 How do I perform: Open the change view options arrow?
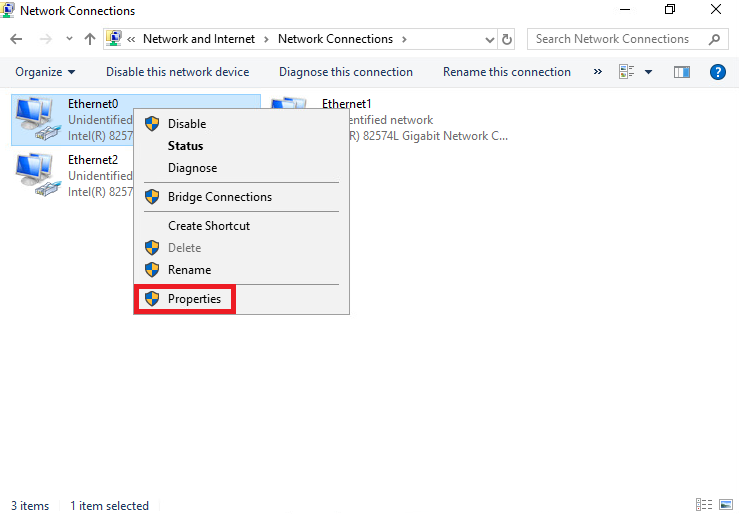[648, 72]
